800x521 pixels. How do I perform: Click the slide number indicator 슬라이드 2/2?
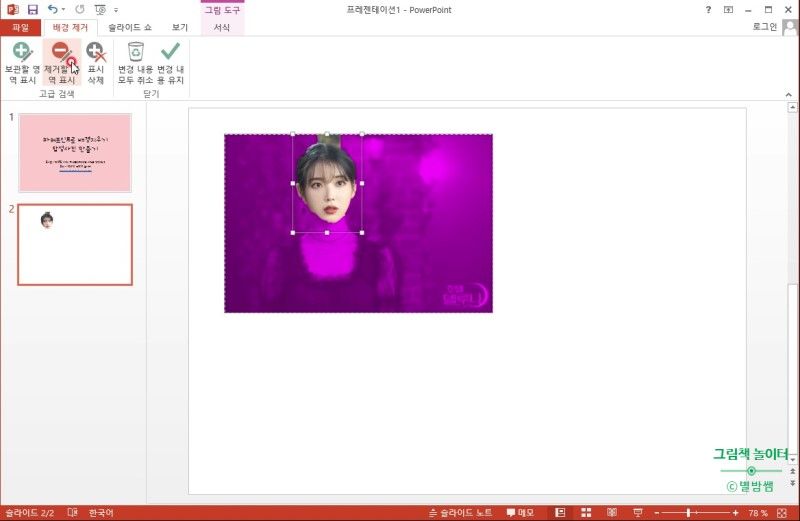coord(30,513)
